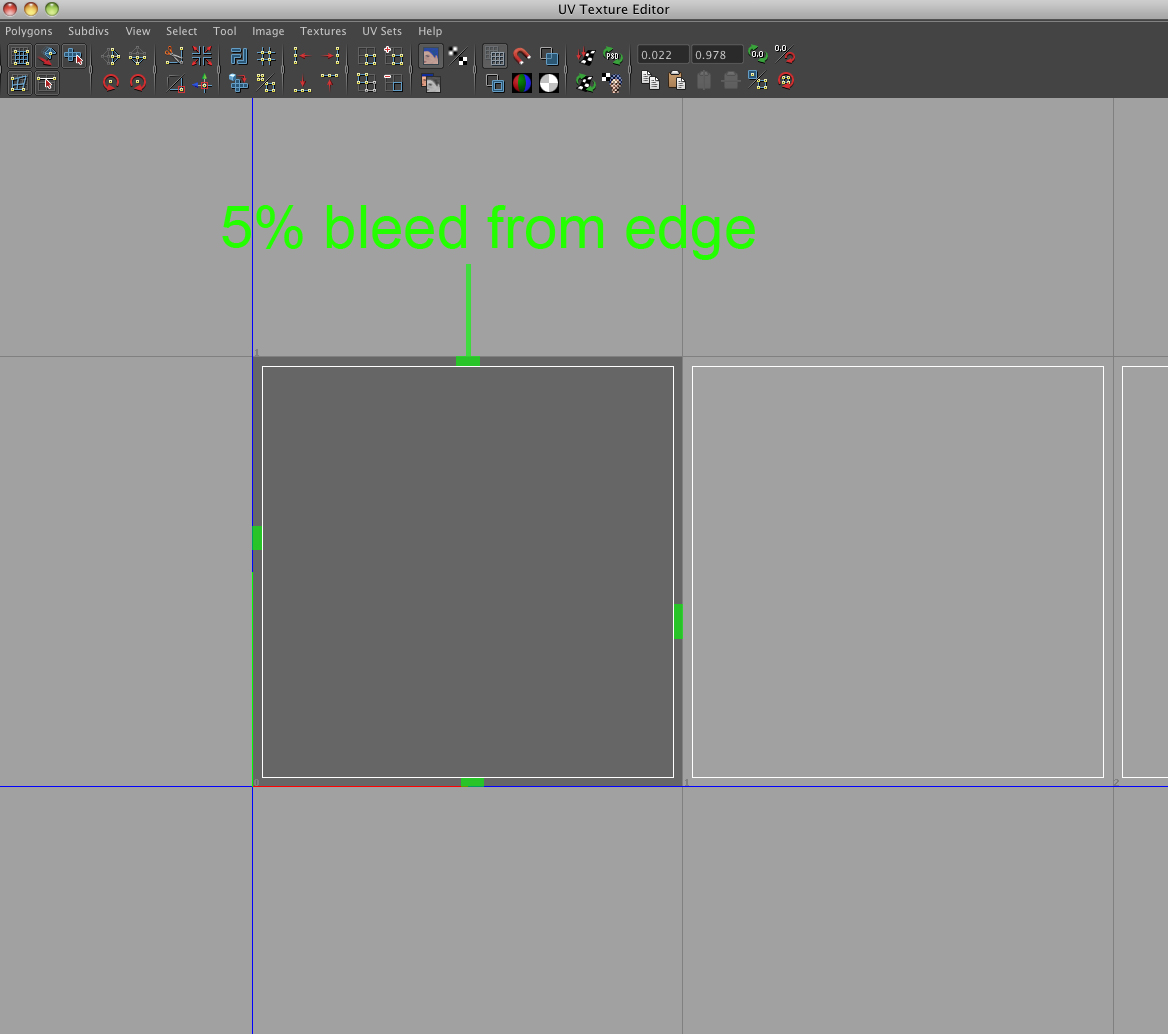Screen dimensions: 1168x1034
Task: Snap UVs to grid icon
Action: click(x=266, y=56)
